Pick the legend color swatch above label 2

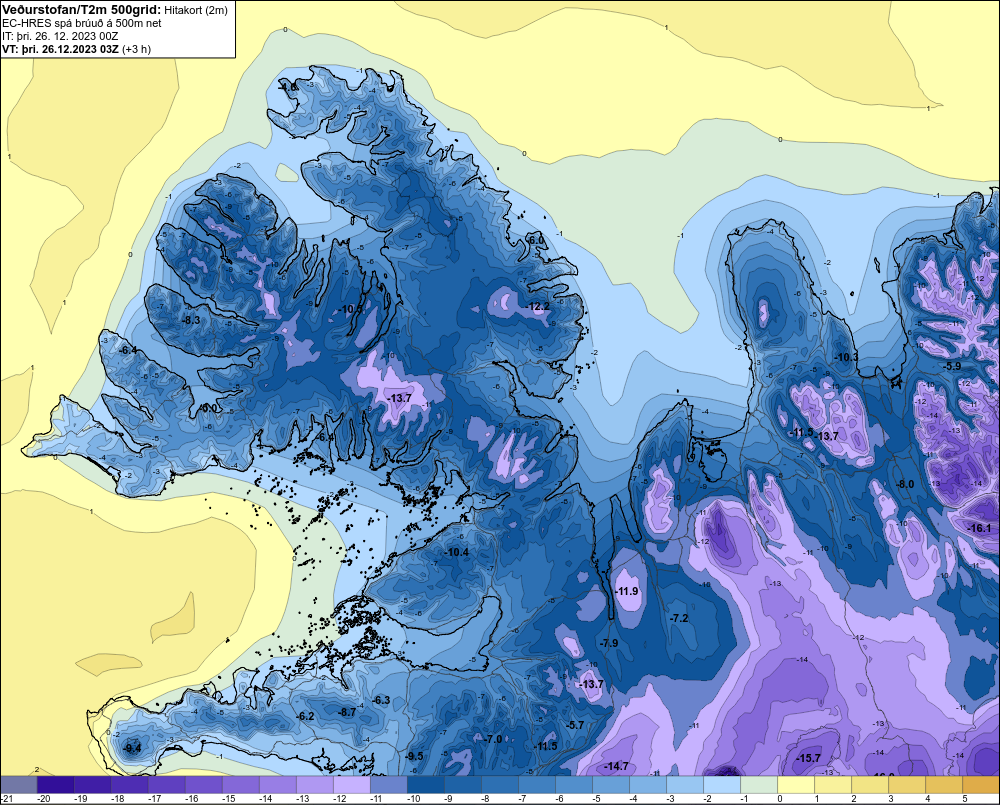[x=869, y=784]
